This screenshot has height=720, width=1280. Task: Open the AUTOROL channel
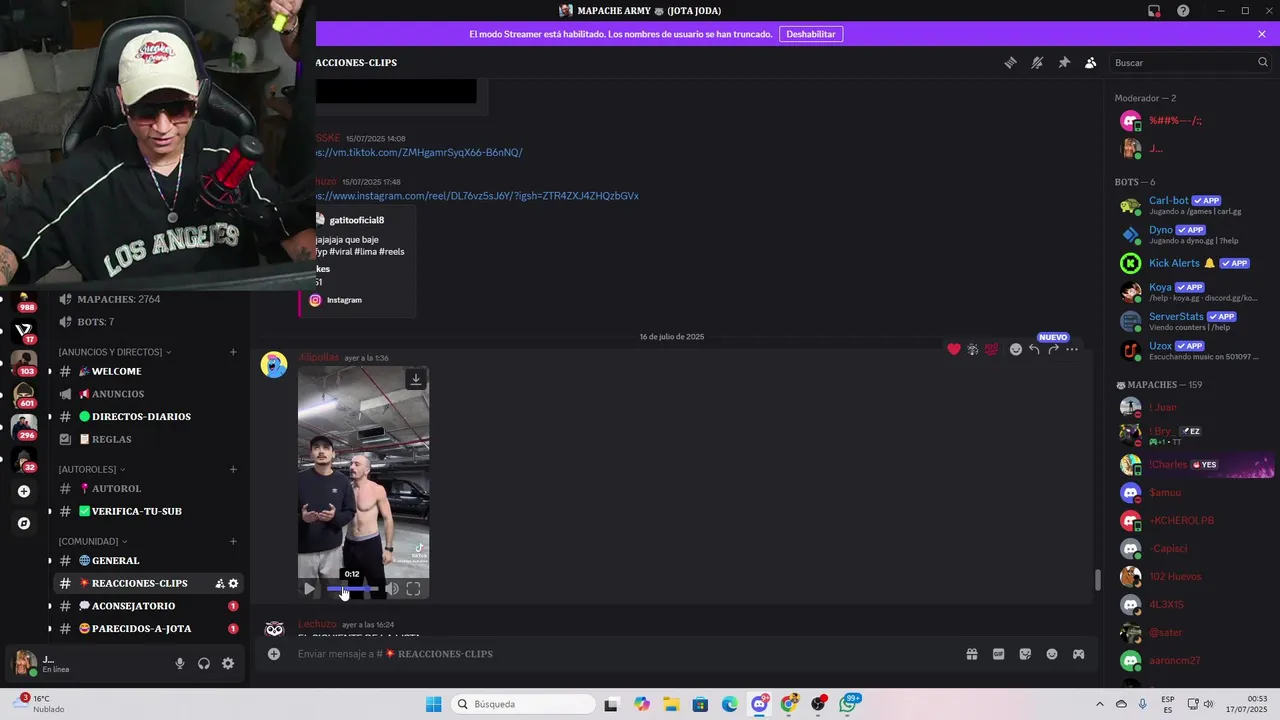[x=148, y=488]
